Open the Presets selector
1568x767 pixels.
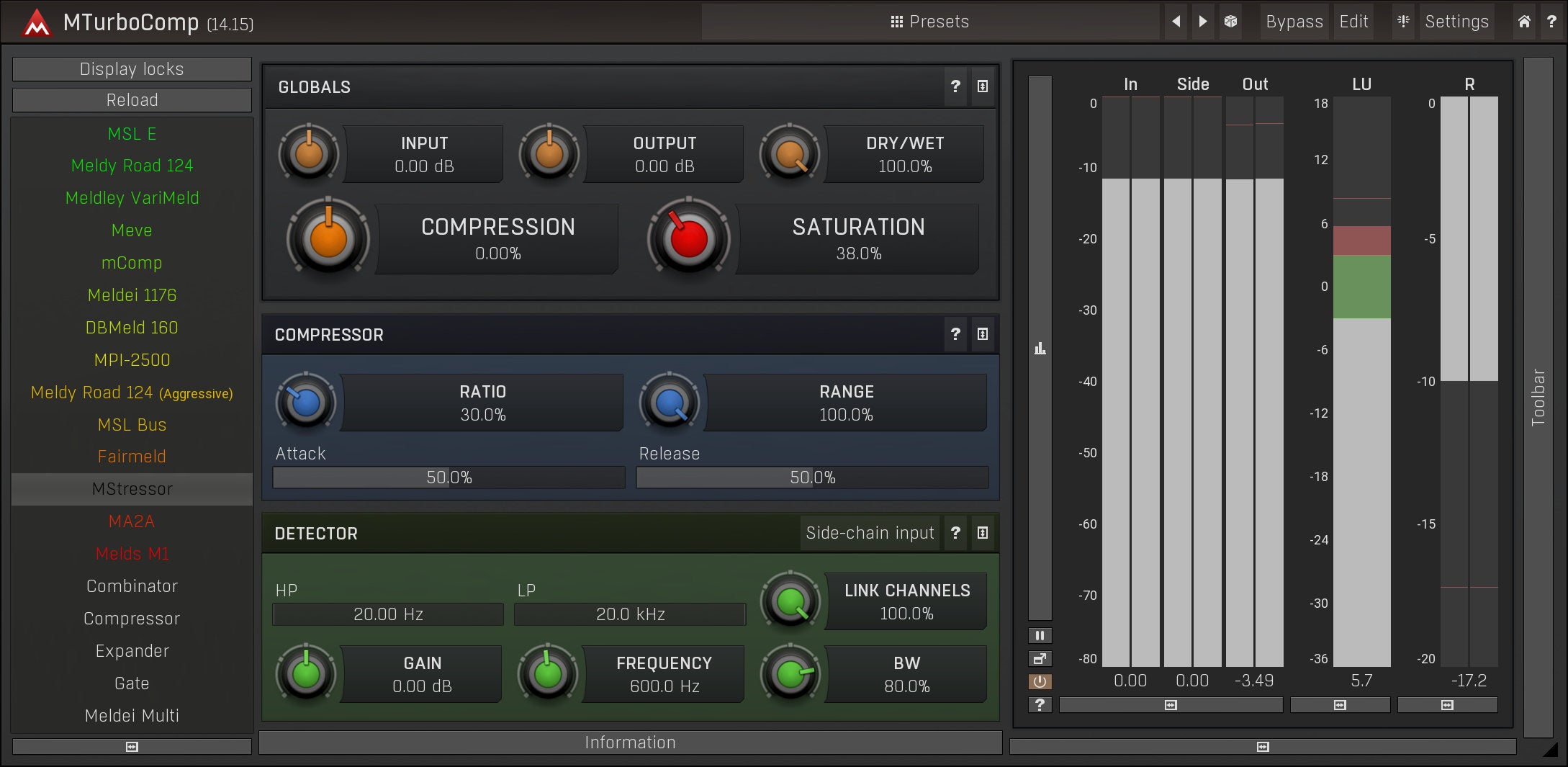coord(929,22)
